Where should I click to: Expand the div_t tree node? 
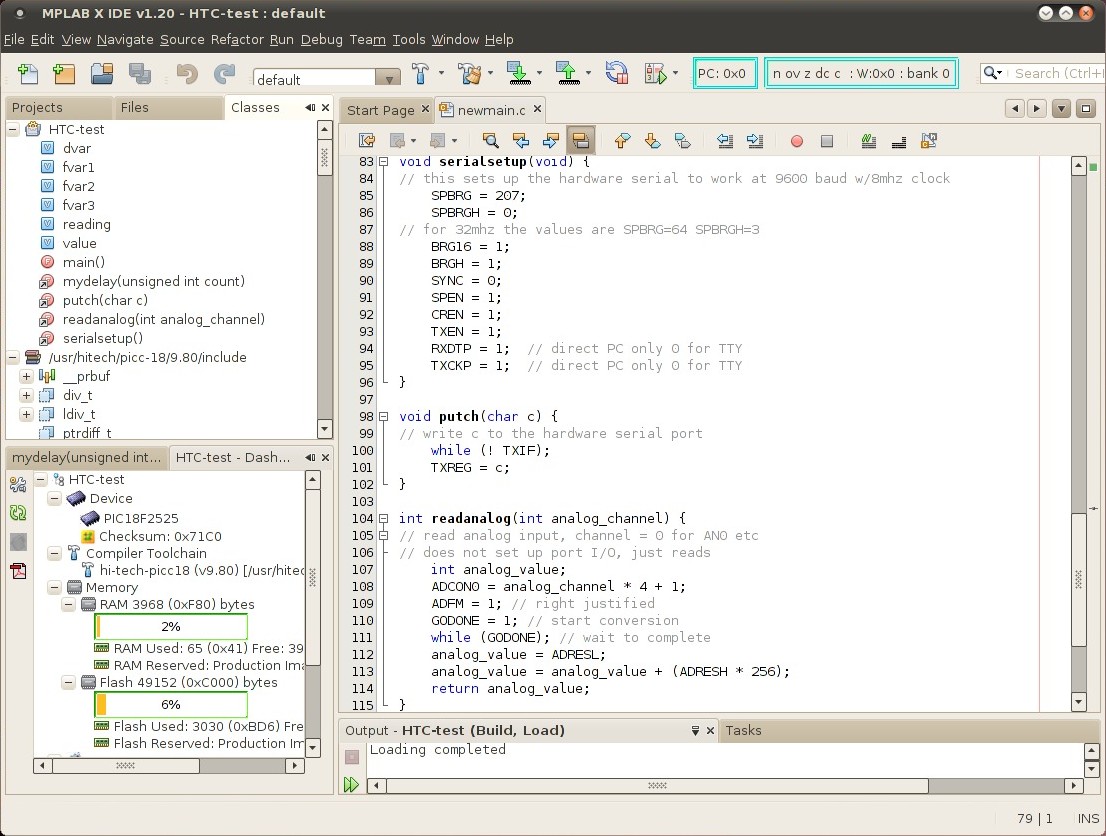pos(27,395)
